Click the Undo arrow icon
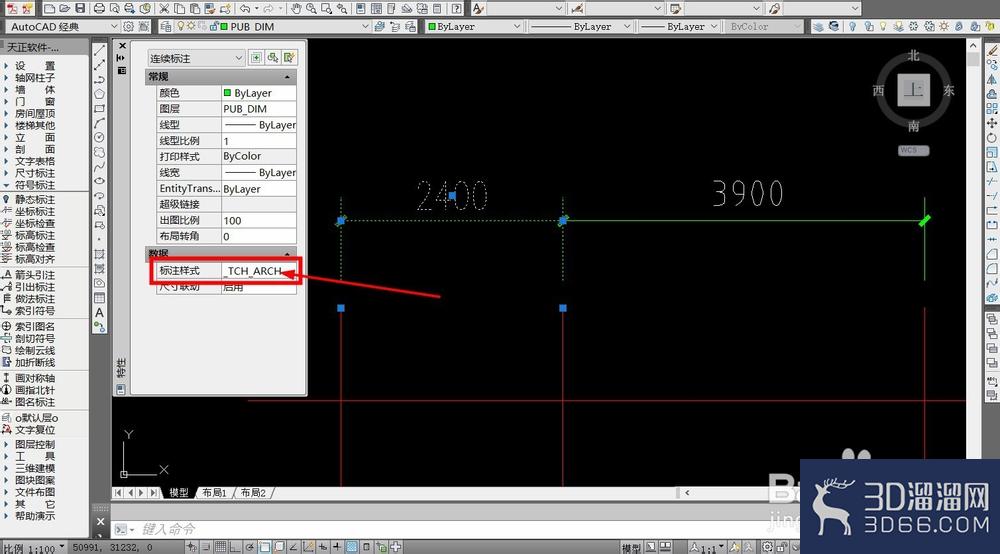Viewport: 1000px width, 554px height. tap(245, 8)
